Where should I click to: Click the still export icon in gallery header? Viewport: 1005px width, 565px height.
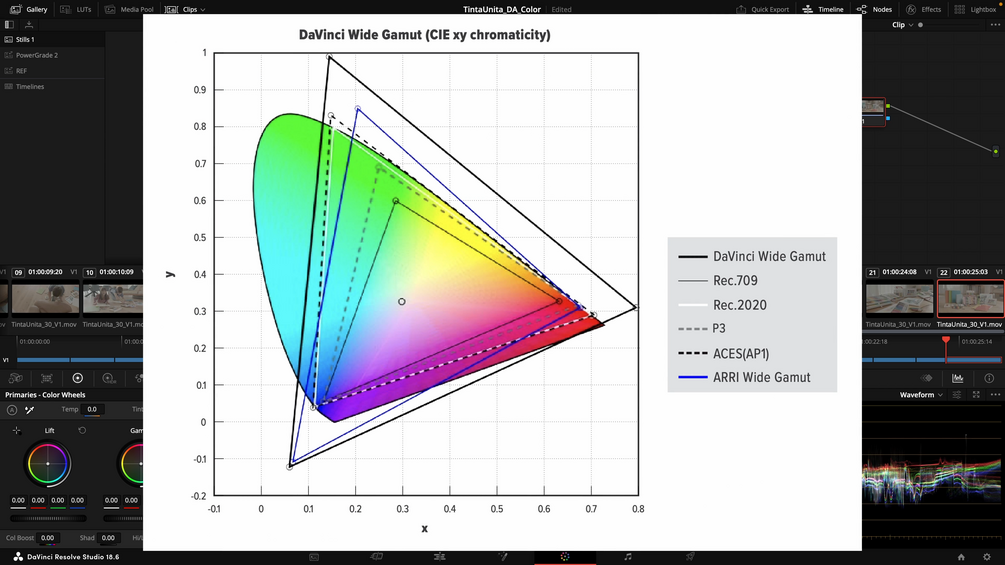pyautogui.click(x=29, y=24)
